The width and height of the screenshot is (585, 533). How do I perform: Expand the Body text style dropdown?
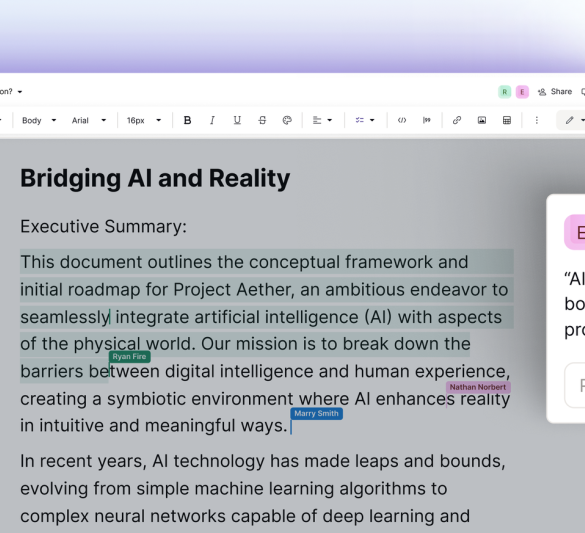pos(39,120)
